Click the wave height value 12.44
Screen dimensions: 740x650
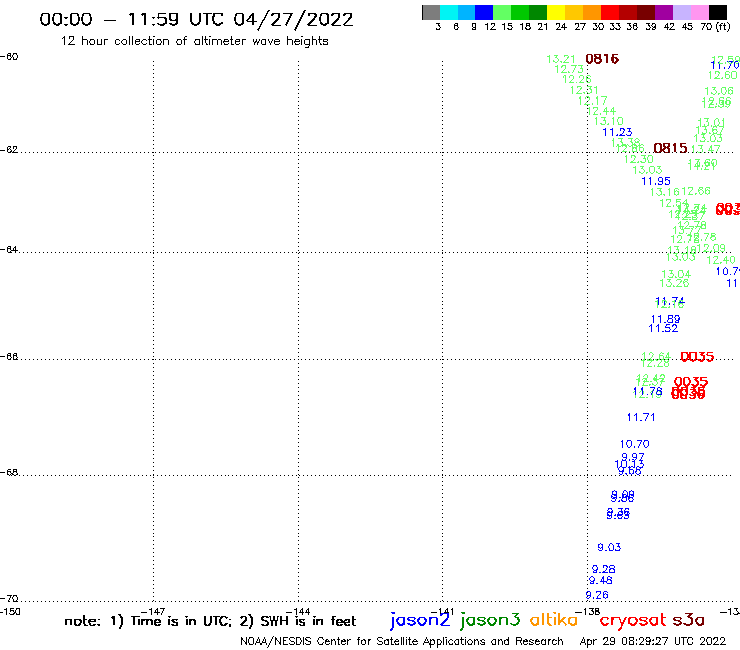[601, 111]
